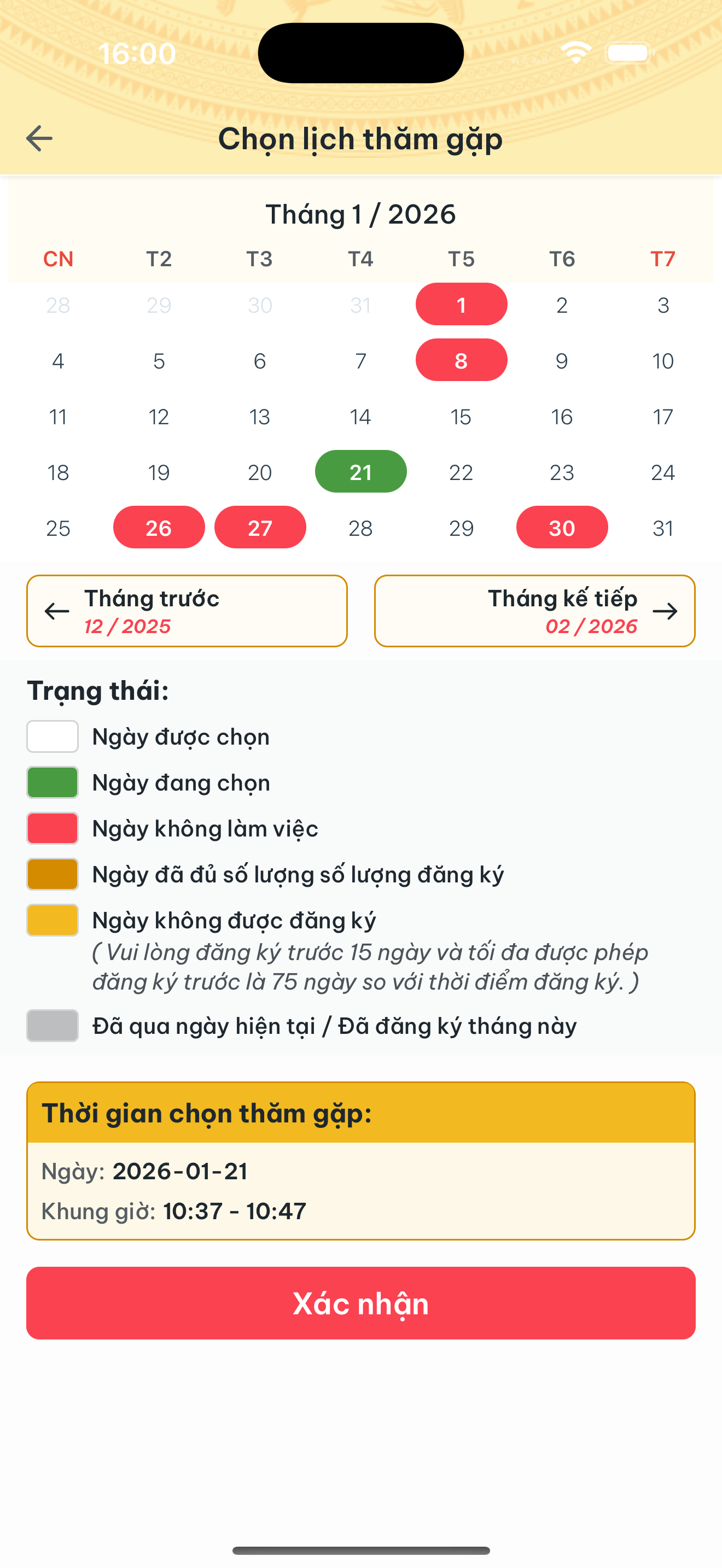Click the gray legend swatch for past days
Image resolution: width=722 pixels, height=1568 pixels.
[53, 1026]
